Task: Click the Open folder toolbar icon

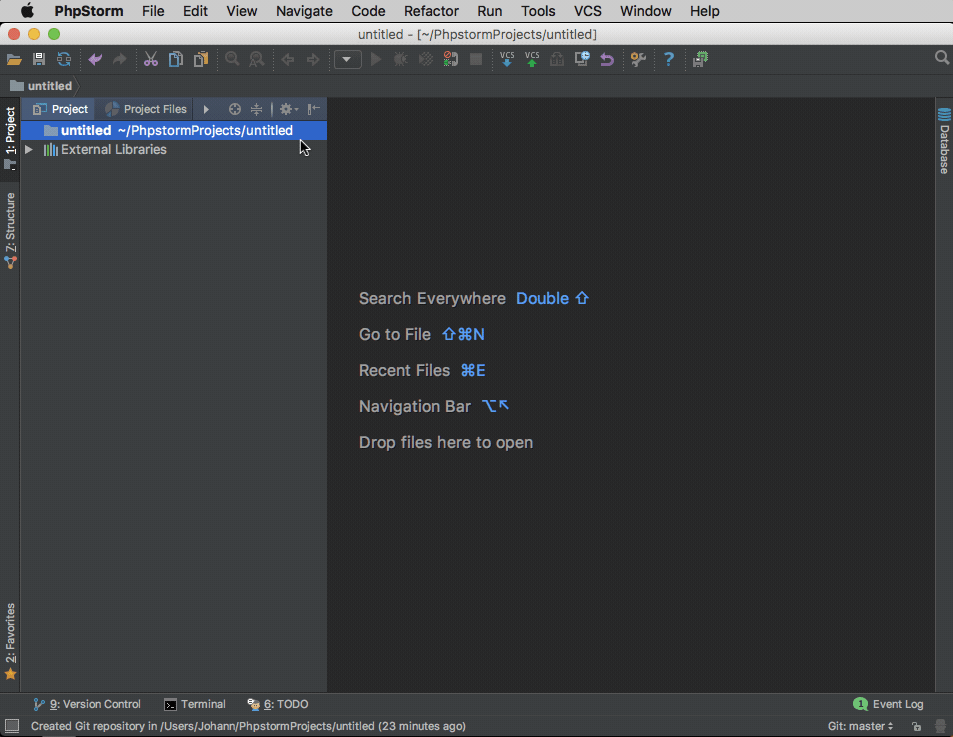Action: coord(14,60)
